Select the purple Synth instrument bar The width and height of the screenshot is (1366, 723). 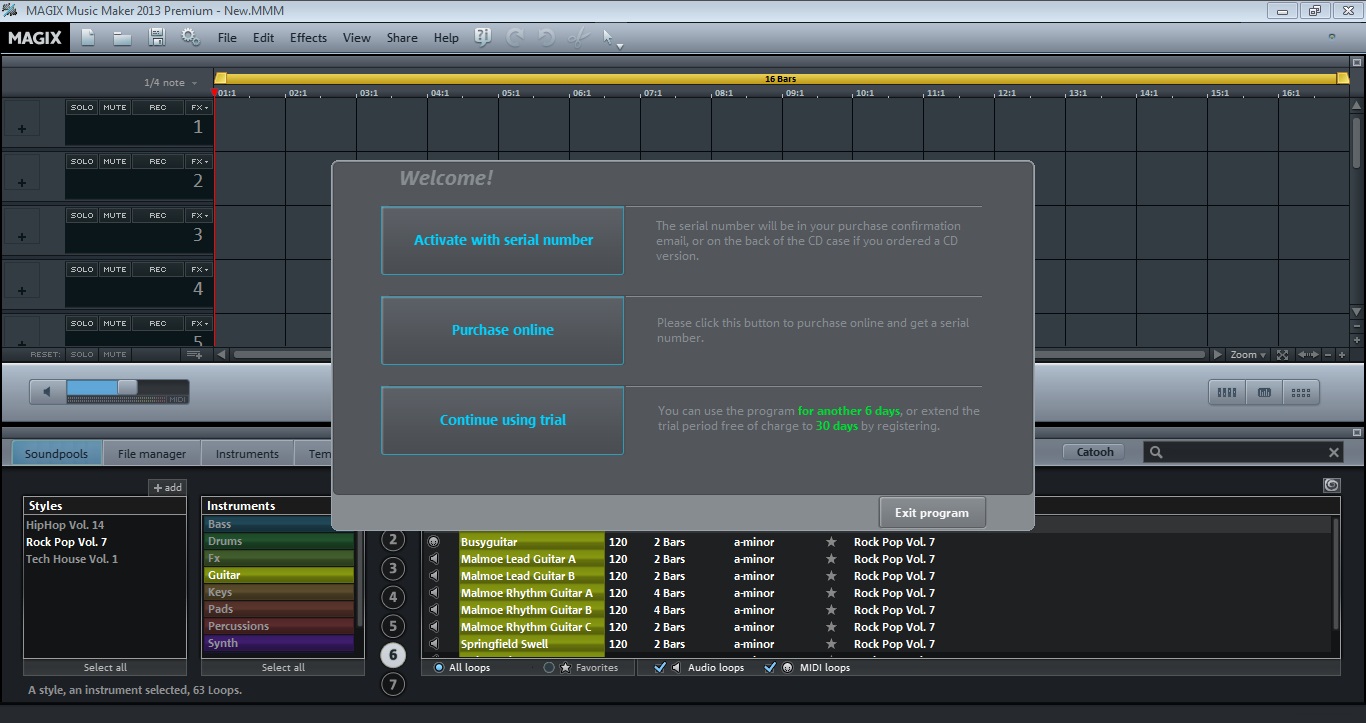[x=280, y=643]
